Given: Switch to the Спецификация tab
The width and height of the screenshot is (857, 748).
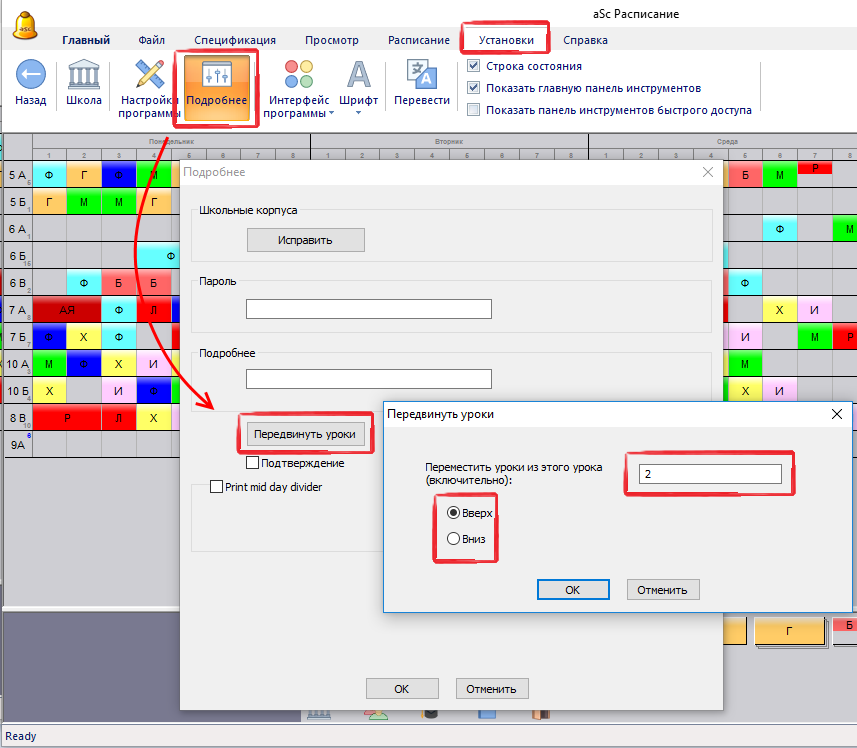Looking at the screenshot, I should [x=235, y=40].
